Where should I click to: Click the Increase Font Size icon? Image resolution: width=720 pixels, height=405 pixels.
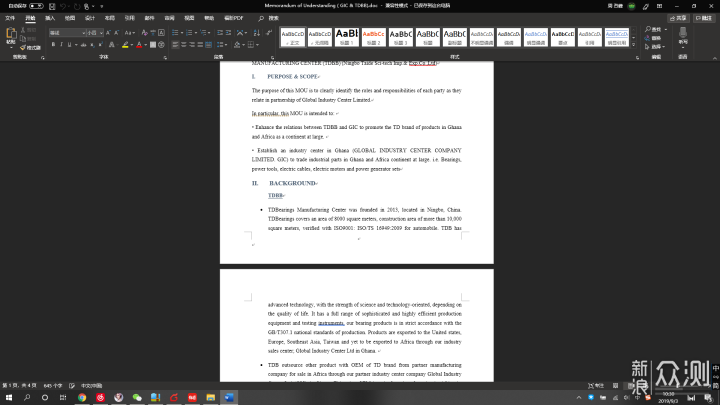[x=108, y=33]
